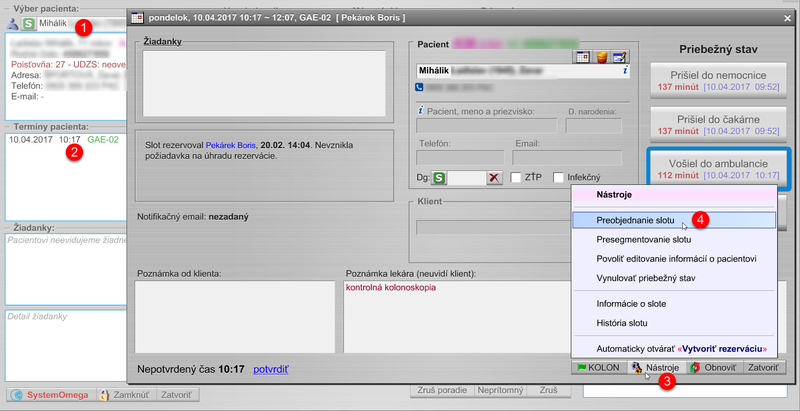Viewport: 800px width, 411px height.
Task: Click the blue info icon beside patient name
Action: pyautogui.click(x=625, y=72)
